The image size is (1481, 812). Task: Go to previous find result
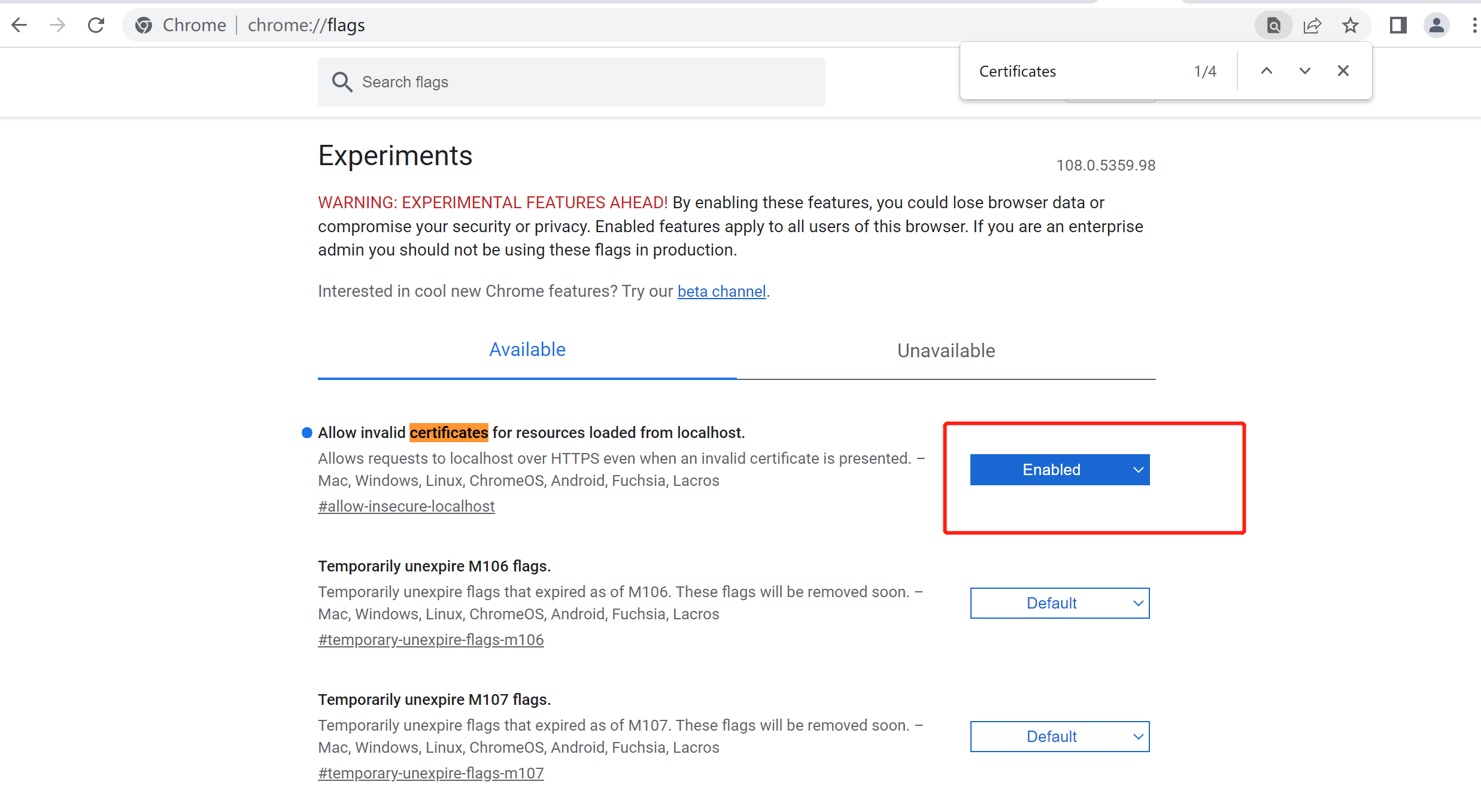point(1266,71)
